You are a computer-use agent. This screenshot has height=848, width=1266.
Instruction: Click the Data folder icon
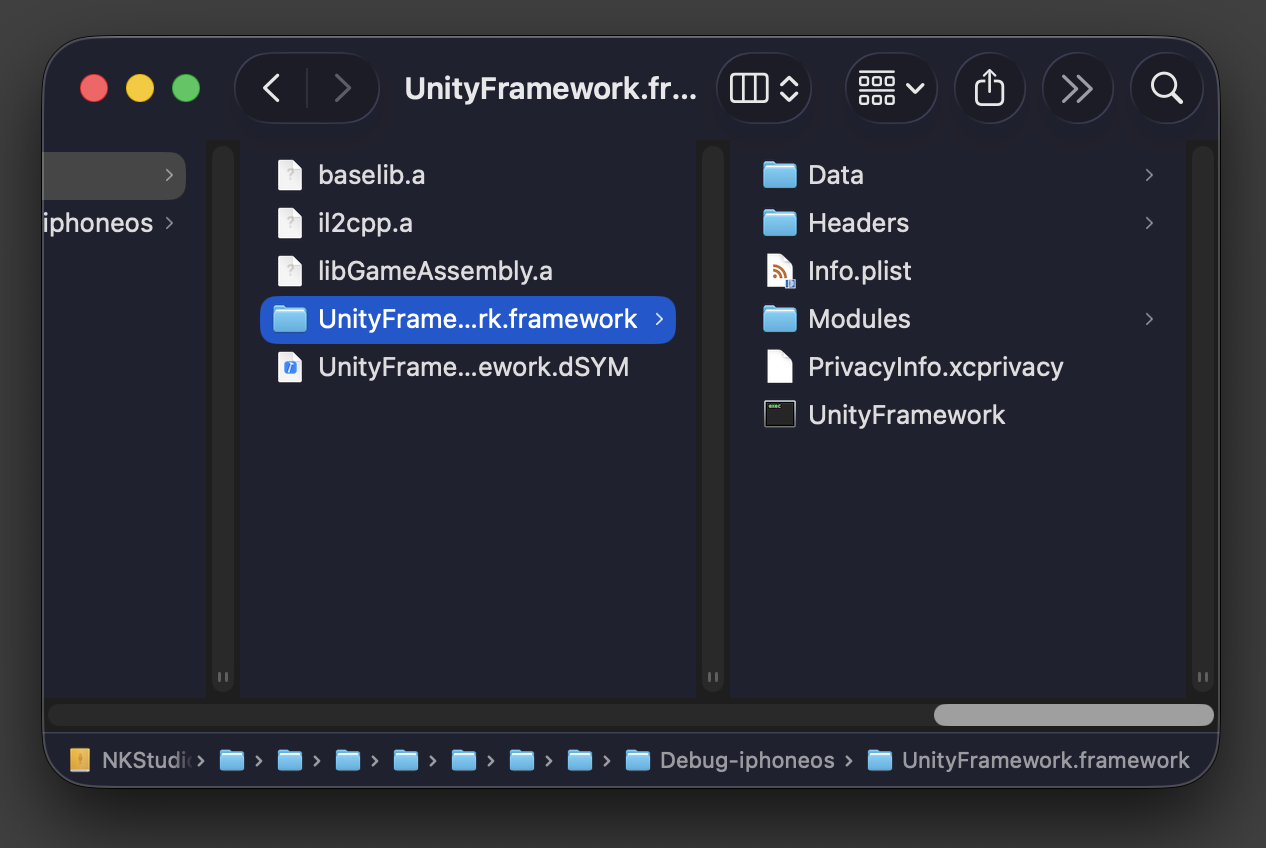[779, 175]
